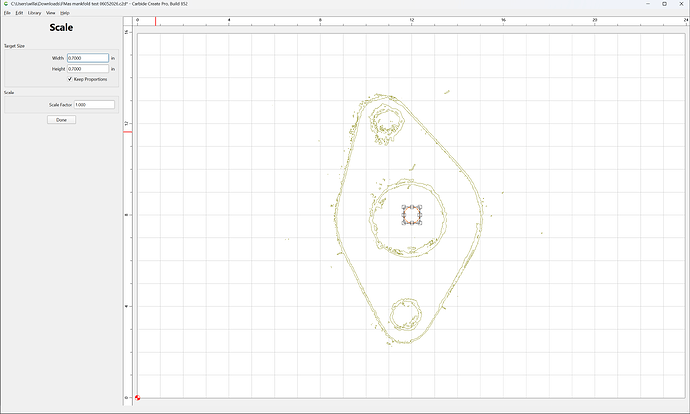This screenshot has width=690, height=414.
Task: Close the Carbide Create window
Action: (x=681, y=4)
